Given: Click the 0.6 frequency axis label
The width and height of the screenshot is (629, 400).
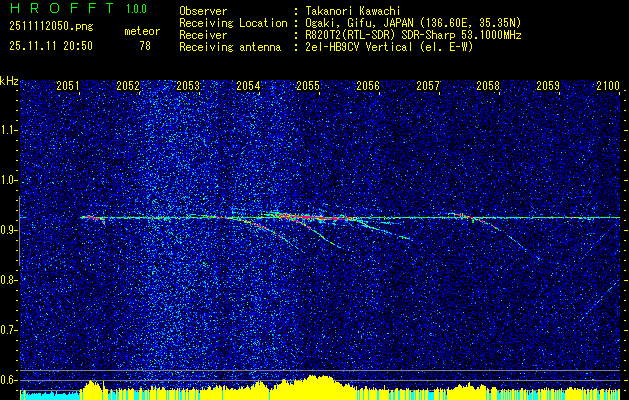Looking at the screenshot, I should pos(9,380).
